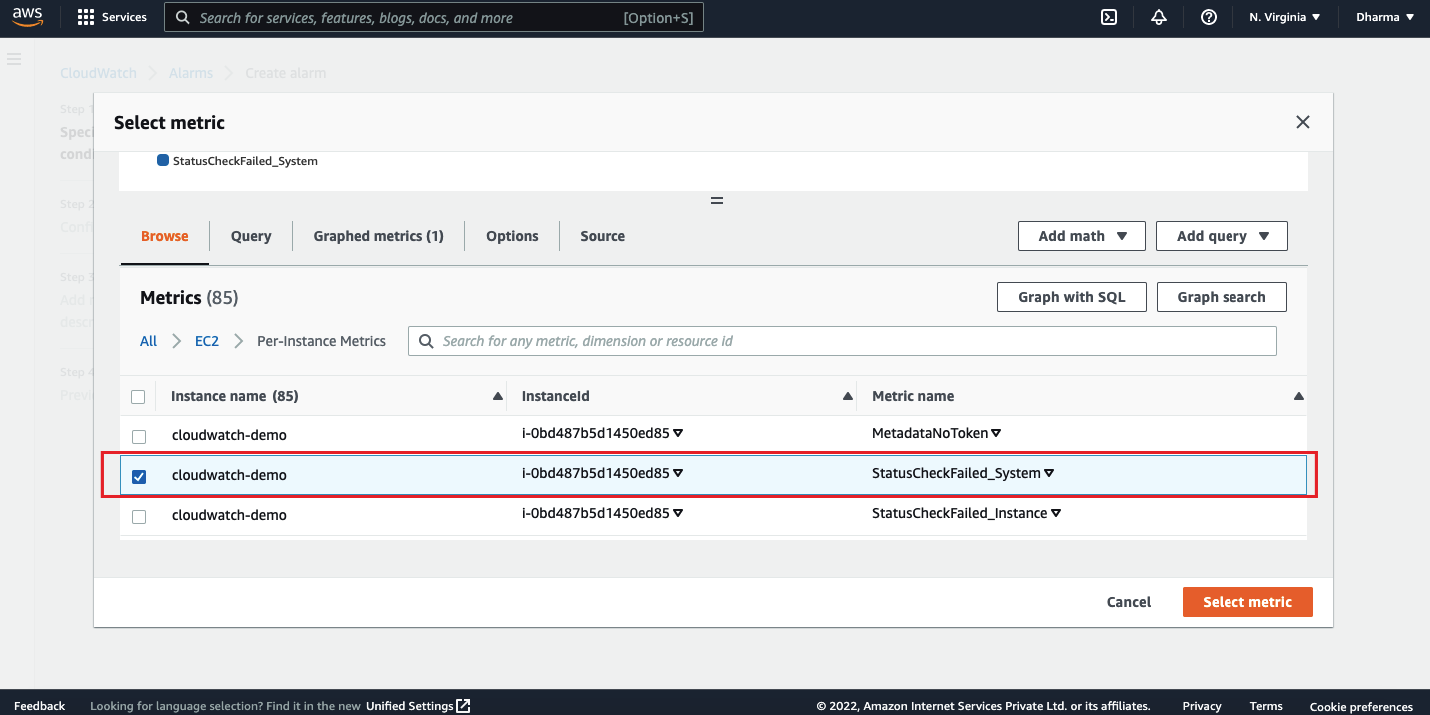
Task: Launch CloudShell from the top bar
Action: pos(1109,17)
